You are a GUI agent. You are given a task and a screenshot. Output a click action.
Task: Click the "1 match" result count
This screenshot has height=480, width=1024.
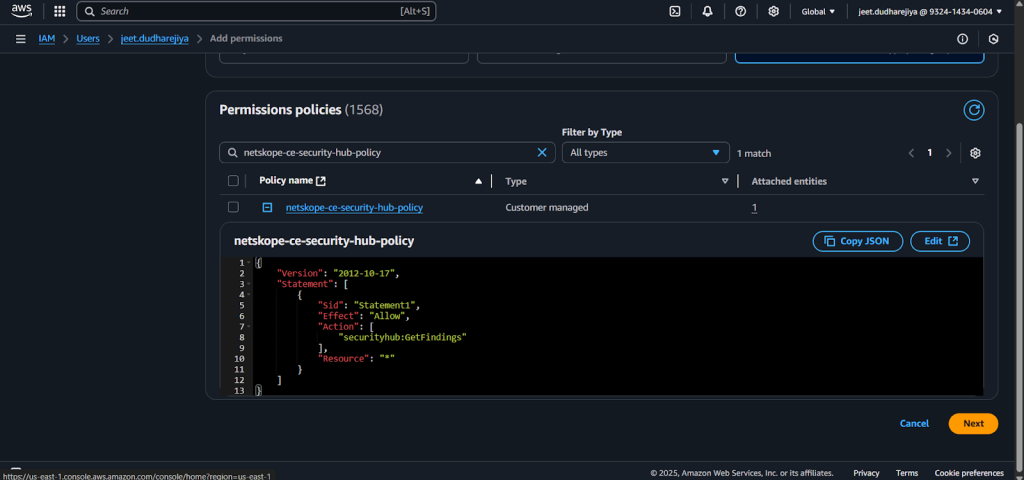[x=754, y=153]
